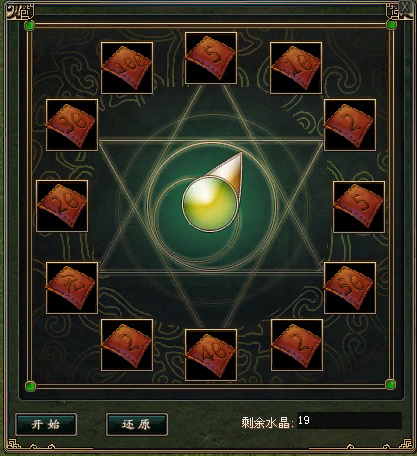Click the remaining crystals field showing 19
Viewport: 417px width, 456px height.
pyautogui.click(x=349, y=421)
